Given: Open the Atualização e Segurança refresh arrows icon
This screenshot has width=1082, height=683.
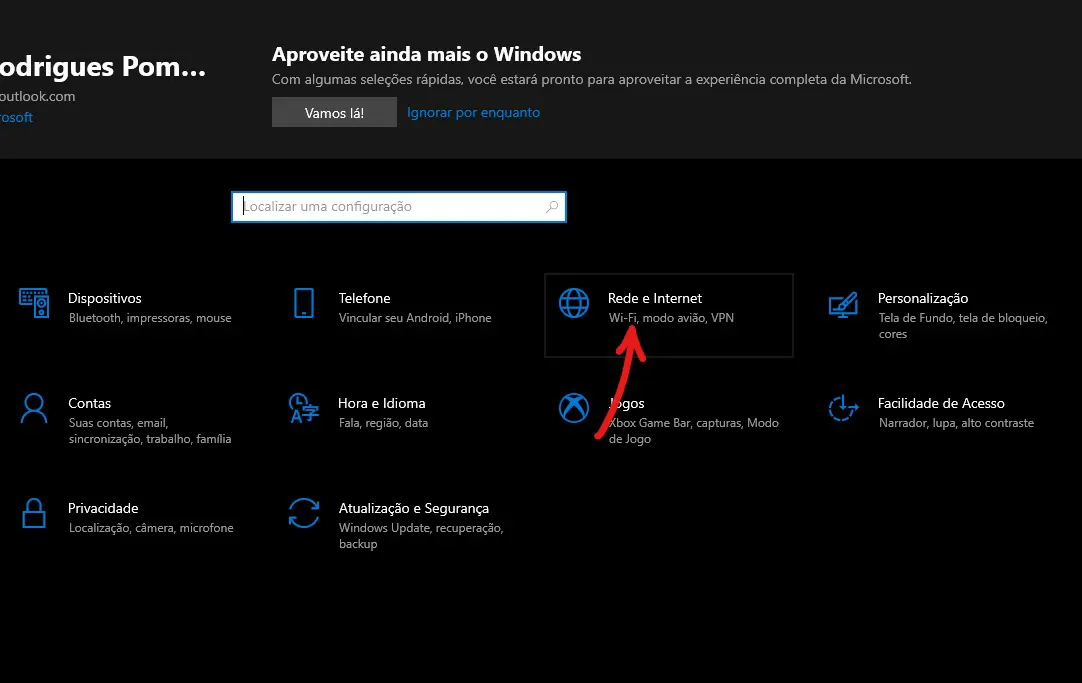Looking at the screenshot, I should [304, 513].
